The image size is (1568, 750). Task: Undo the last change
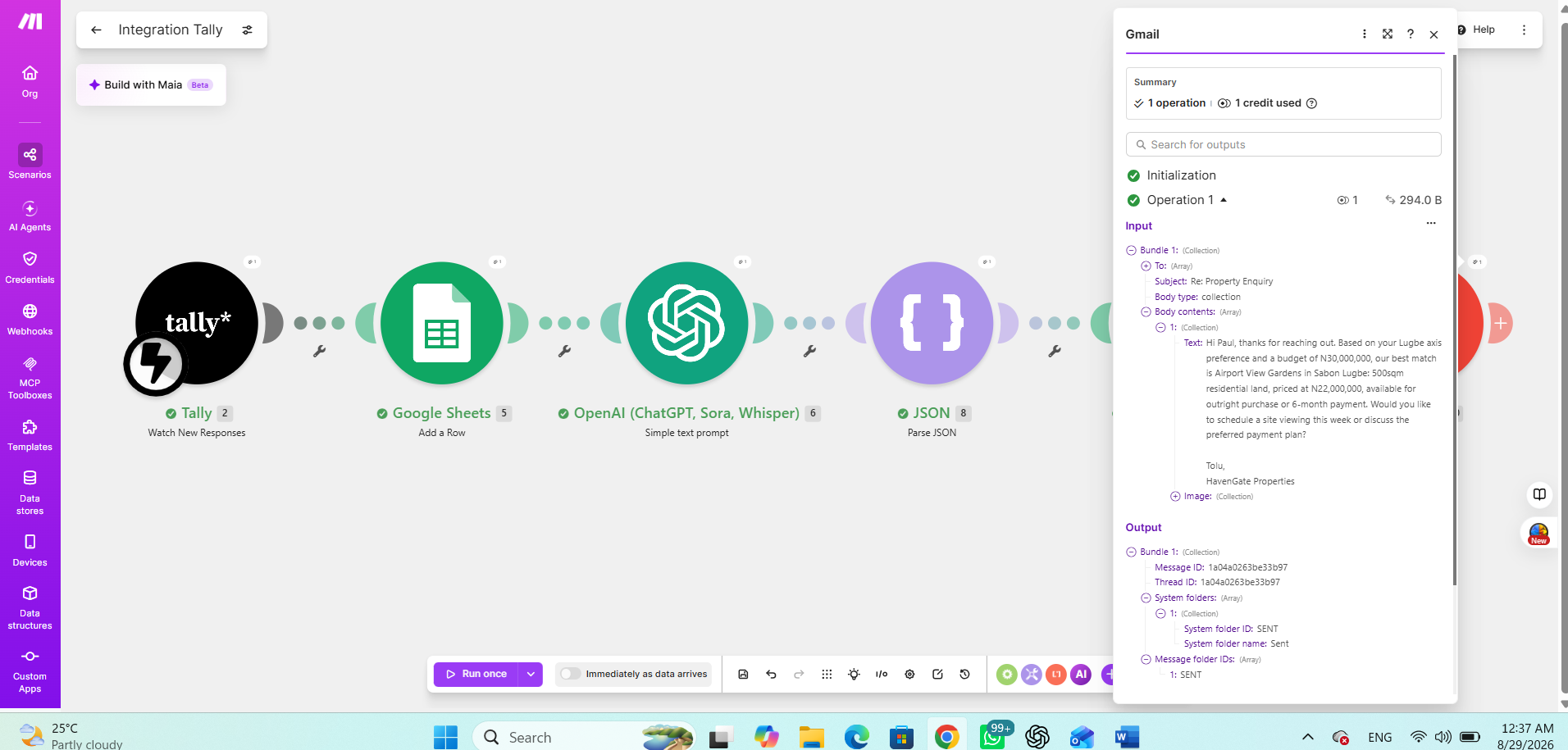(x=771, y=674)
